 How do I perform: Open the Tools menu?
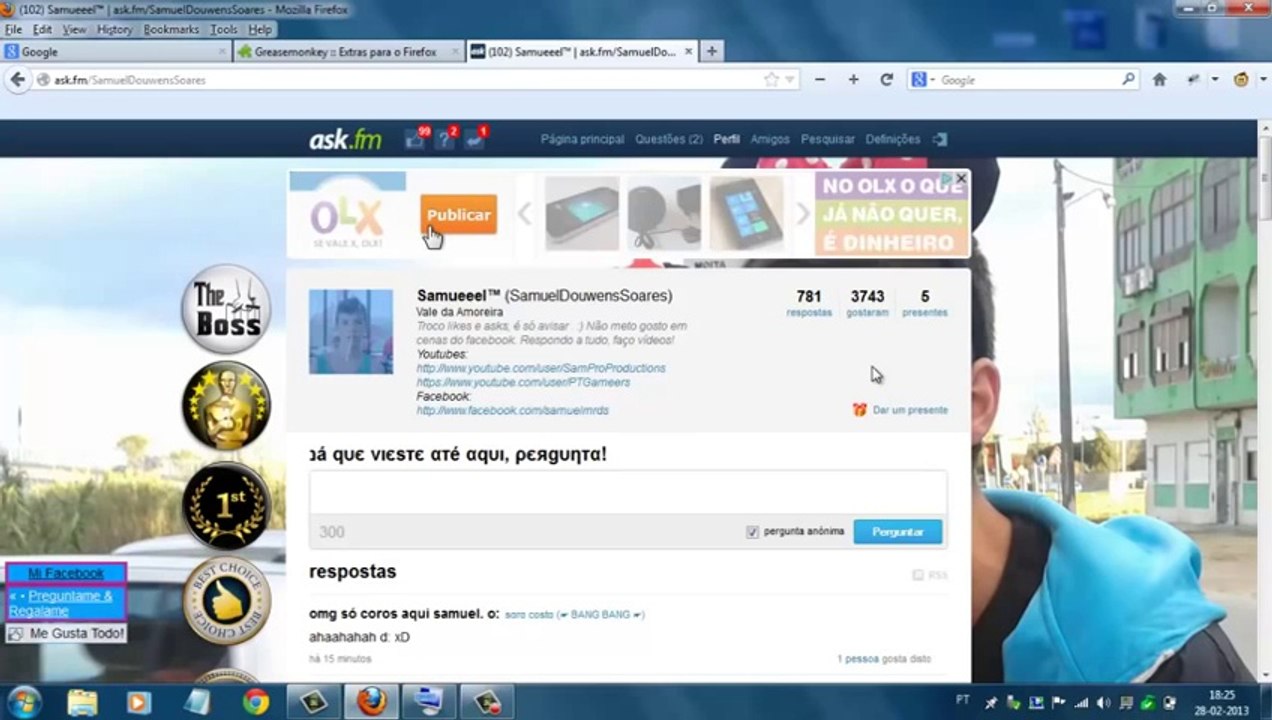tap(224, 30)
